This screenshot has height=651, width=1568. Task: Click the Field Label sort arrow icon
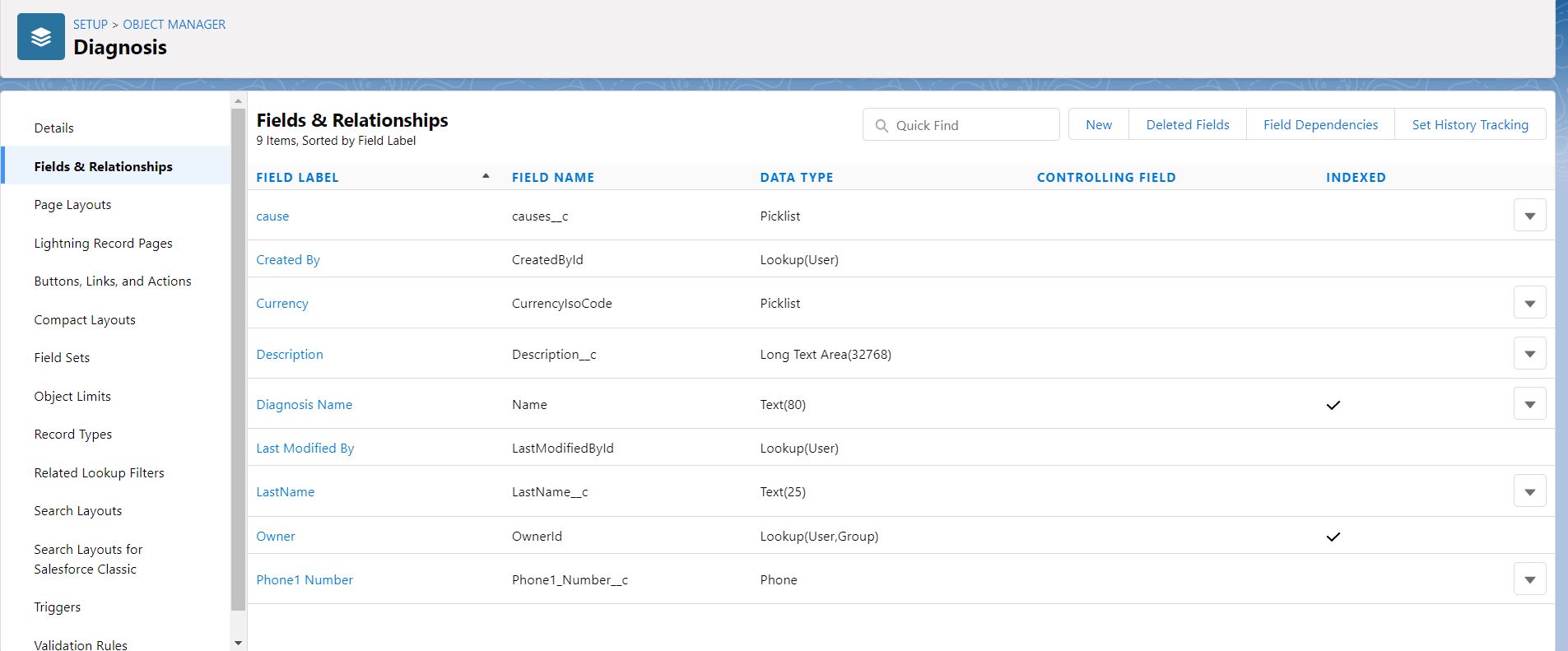pos(486,176)
